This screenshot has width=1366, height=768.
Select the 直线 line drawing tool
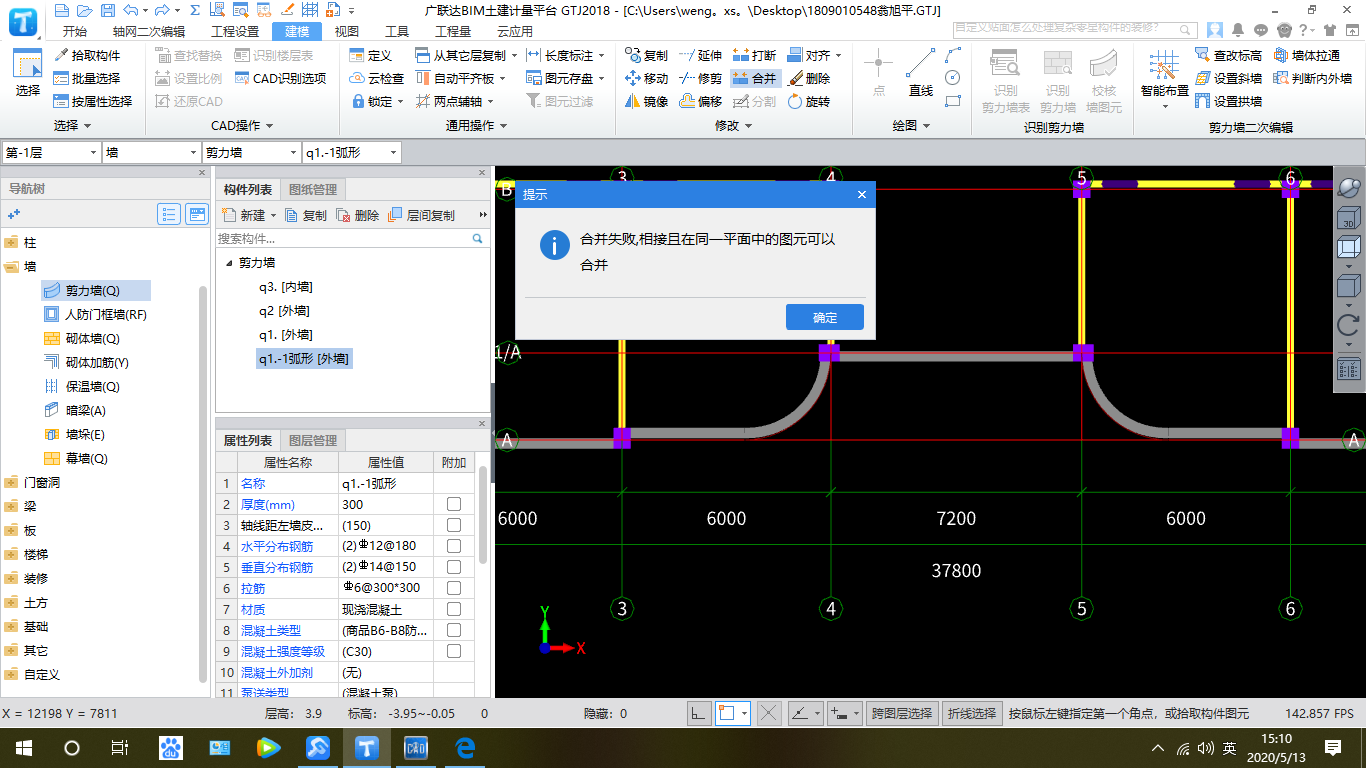point(921,73)
